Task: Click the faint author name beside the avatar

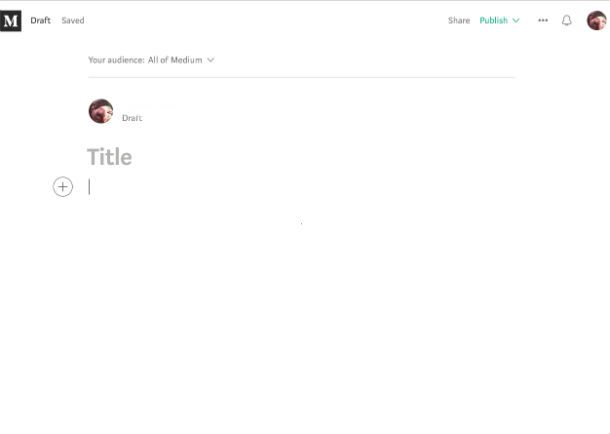Action: click(x=150, y=105)
